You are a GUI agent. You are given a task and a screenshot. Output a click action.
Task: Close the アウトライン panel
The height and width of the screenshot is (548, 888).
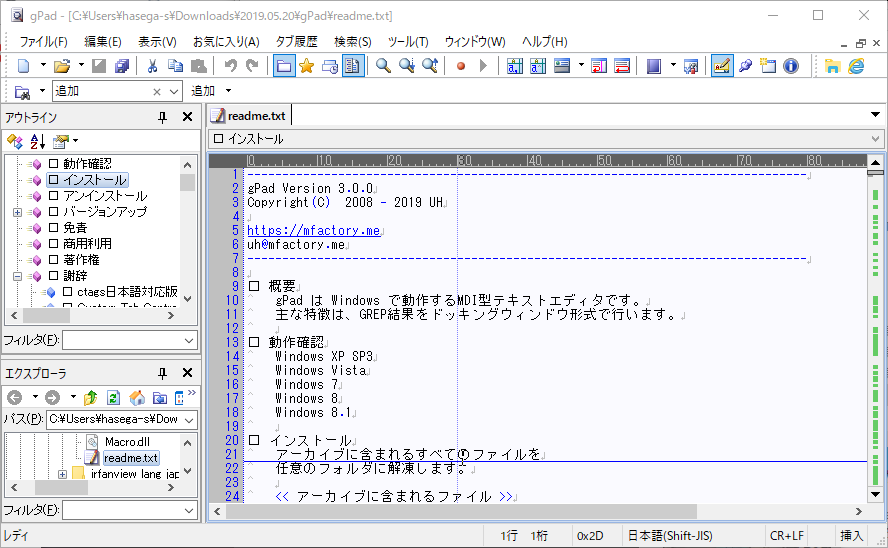point(187,117)
